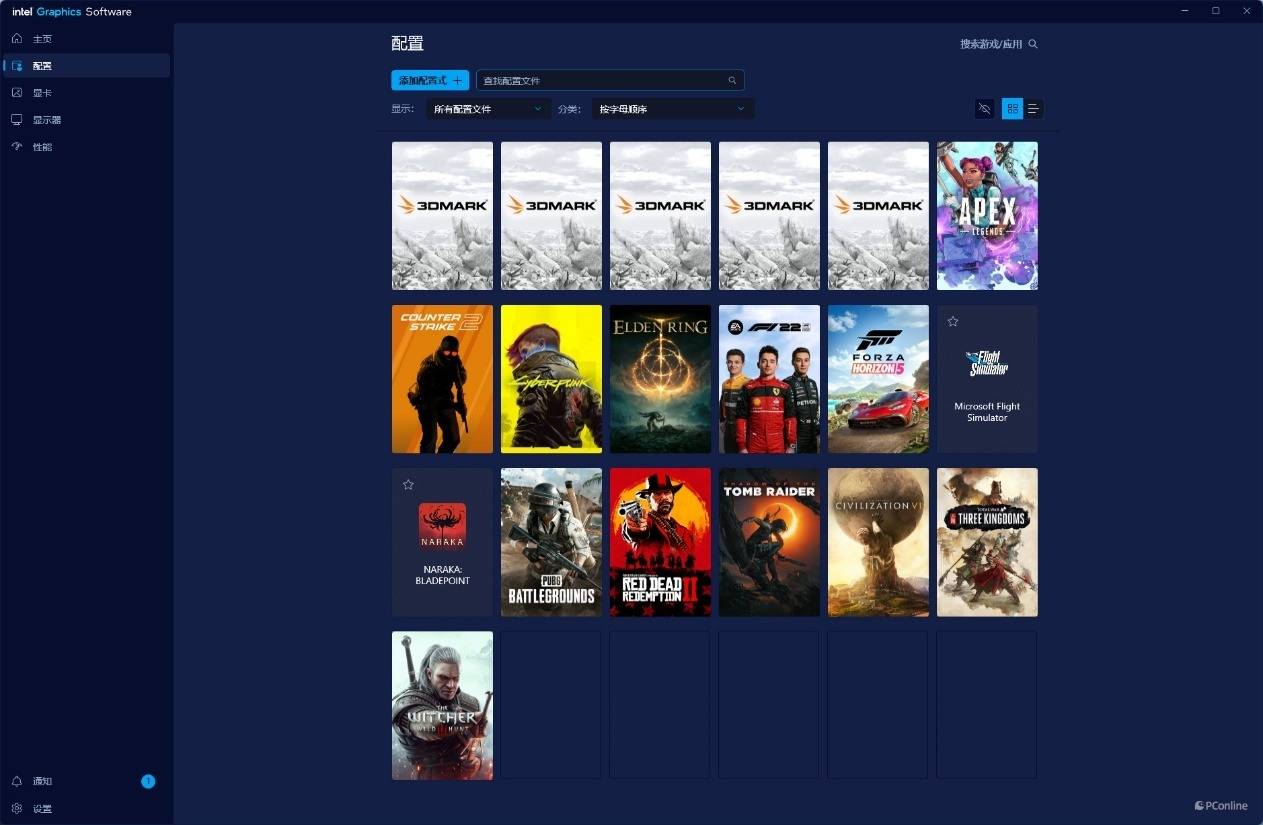Click the magnifier icon in profile search box
The image size is (1263, 825).
coord(732,80)
